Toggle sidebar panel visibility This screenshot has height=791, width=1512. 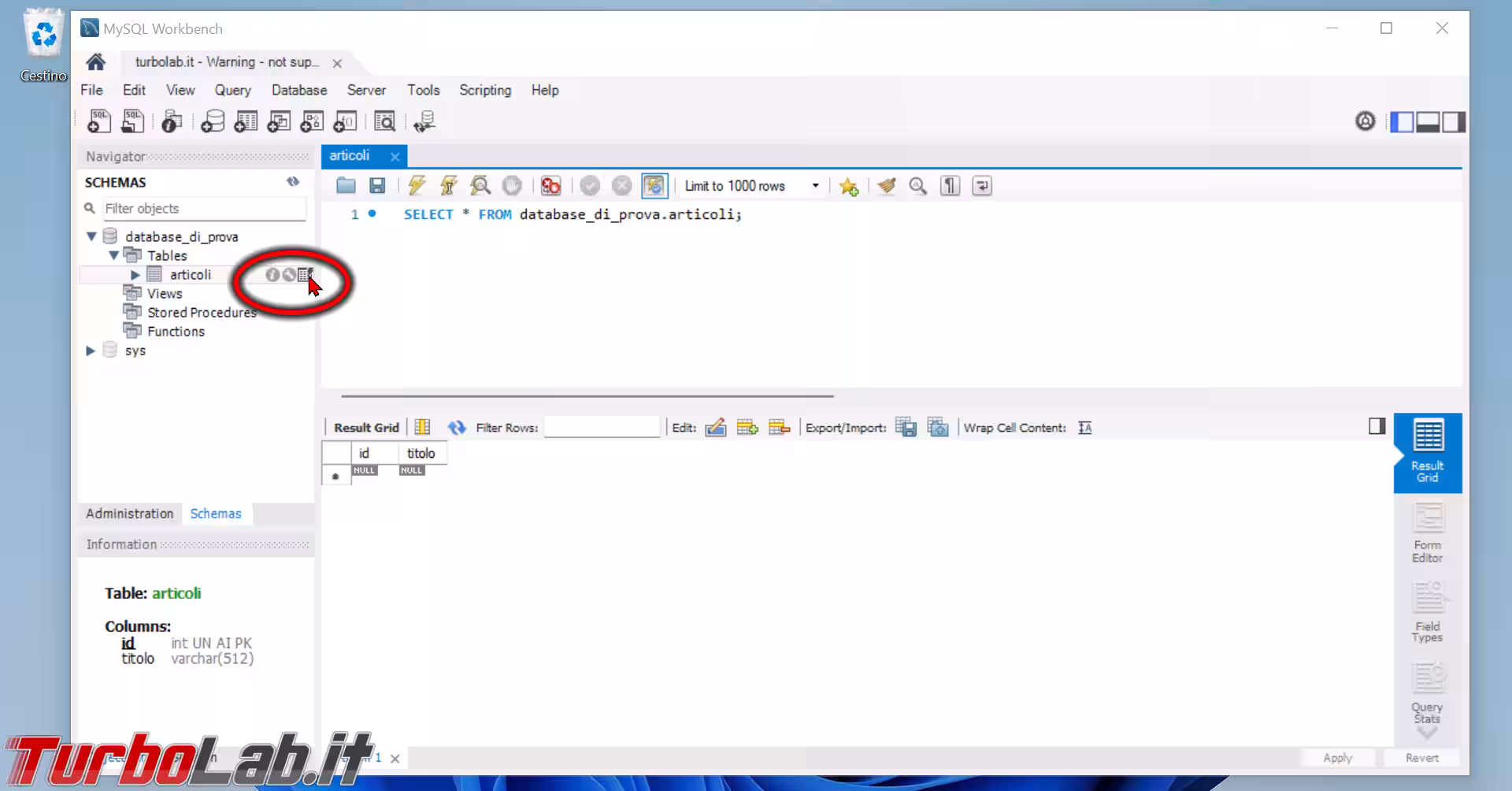tap(1402, 121)
